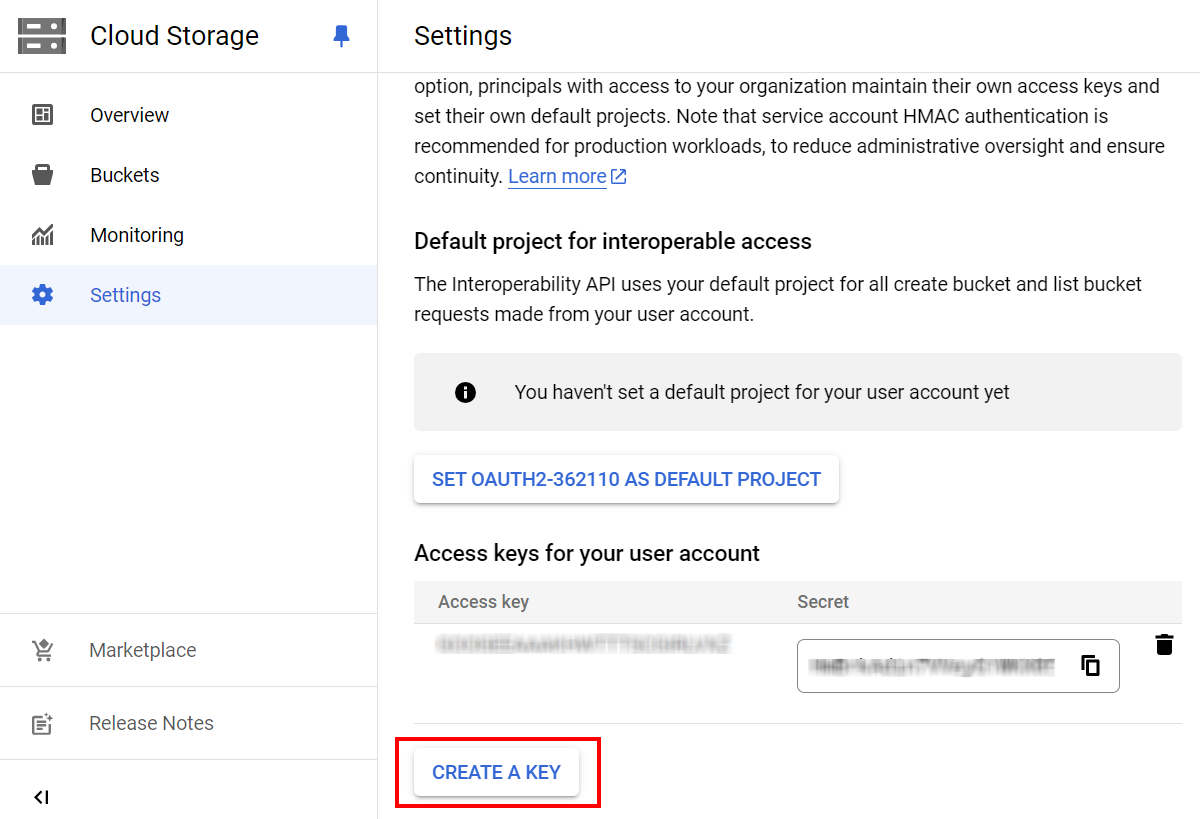Follow the Learn more link

click(x=557, y=177)
